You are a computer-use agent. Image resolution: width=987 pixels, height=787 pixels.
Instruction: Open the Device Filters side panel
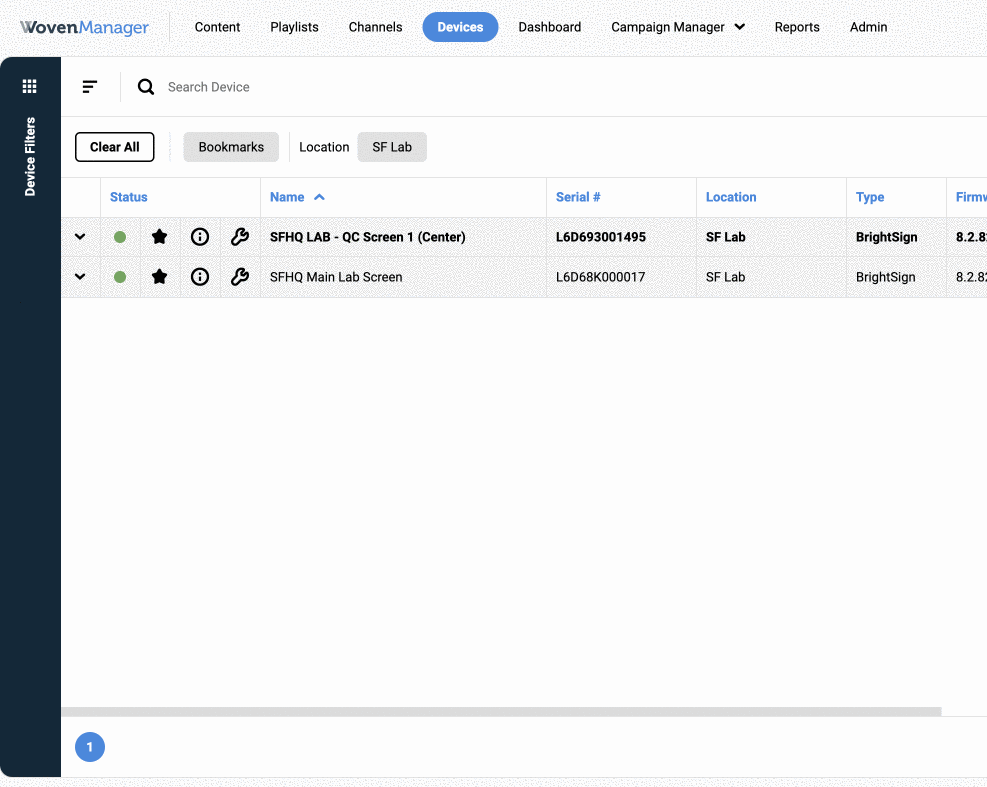30,156
